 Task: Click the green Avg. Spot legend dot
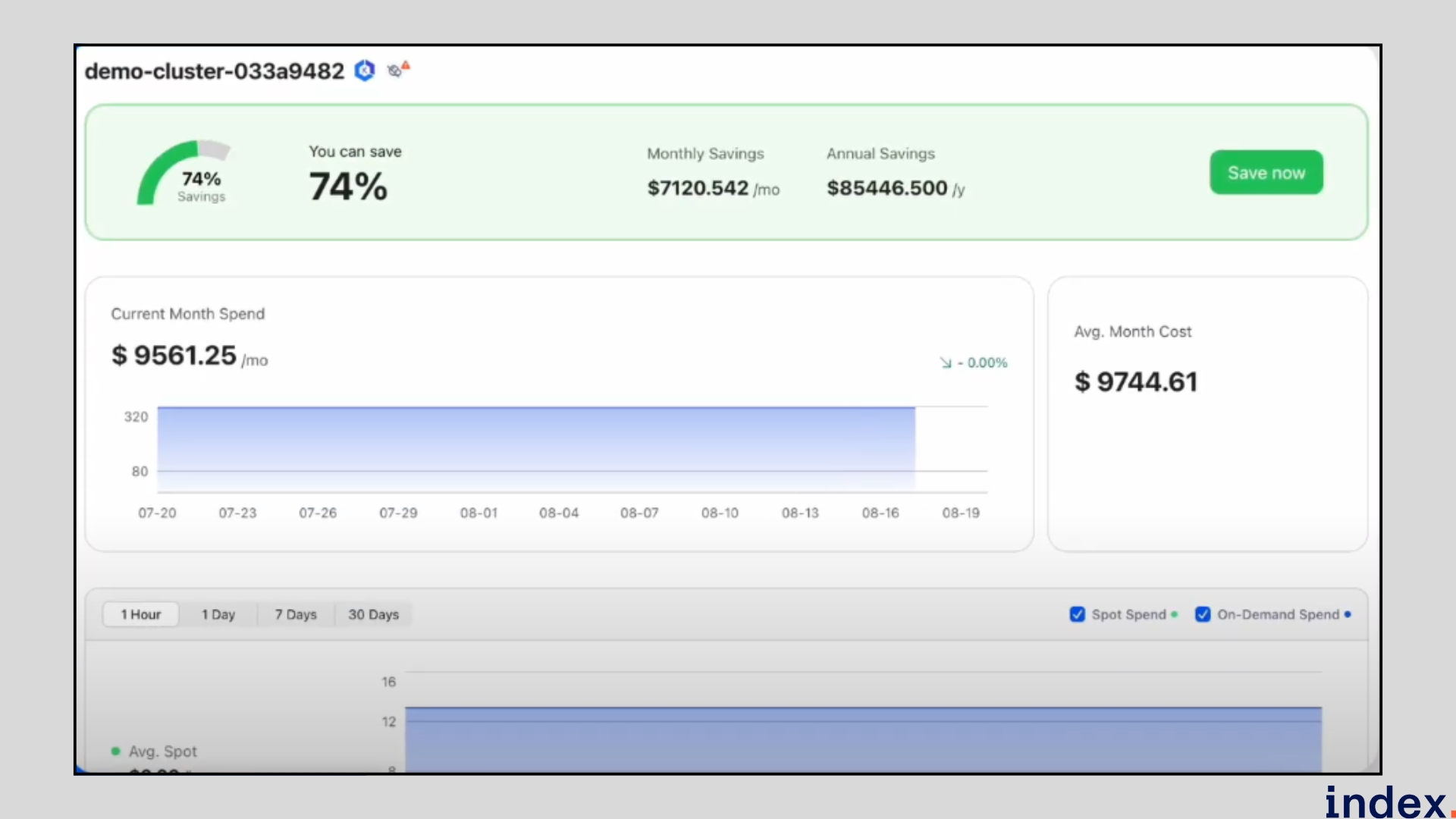[115, 752]
